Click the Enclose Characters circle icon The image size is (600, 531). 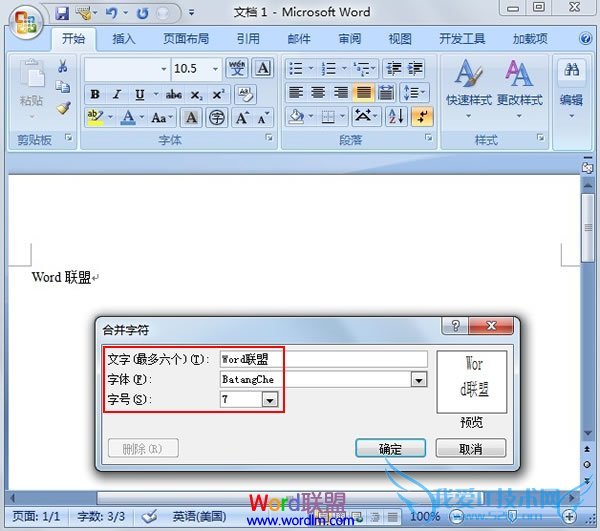tap(217, 118)
